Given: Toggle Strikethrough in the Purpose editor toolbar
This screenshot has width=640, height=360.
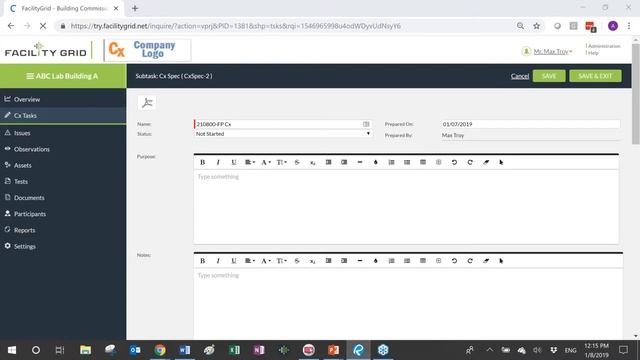Looking at the screenshot, I should (x=297, y=162).
